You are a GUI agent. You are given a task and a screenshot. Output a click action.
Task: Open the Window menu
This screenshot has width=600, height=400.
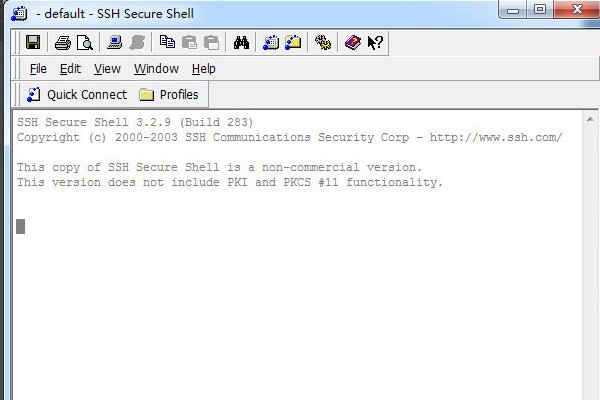pyautogui.click(x=156, y=69)
